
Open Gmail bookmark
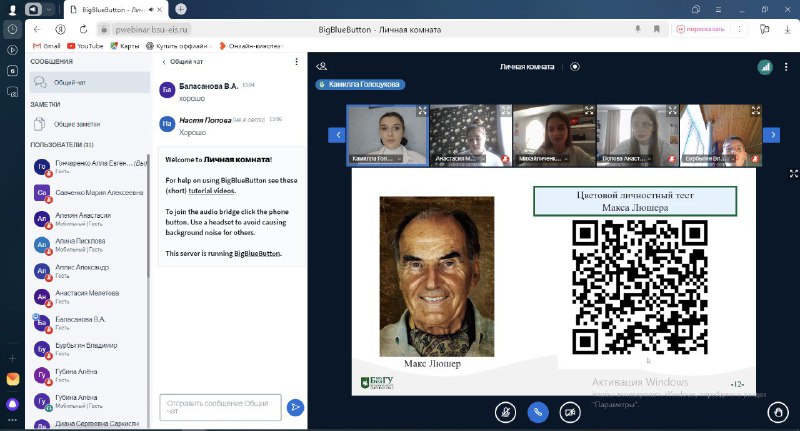[46, 46]
